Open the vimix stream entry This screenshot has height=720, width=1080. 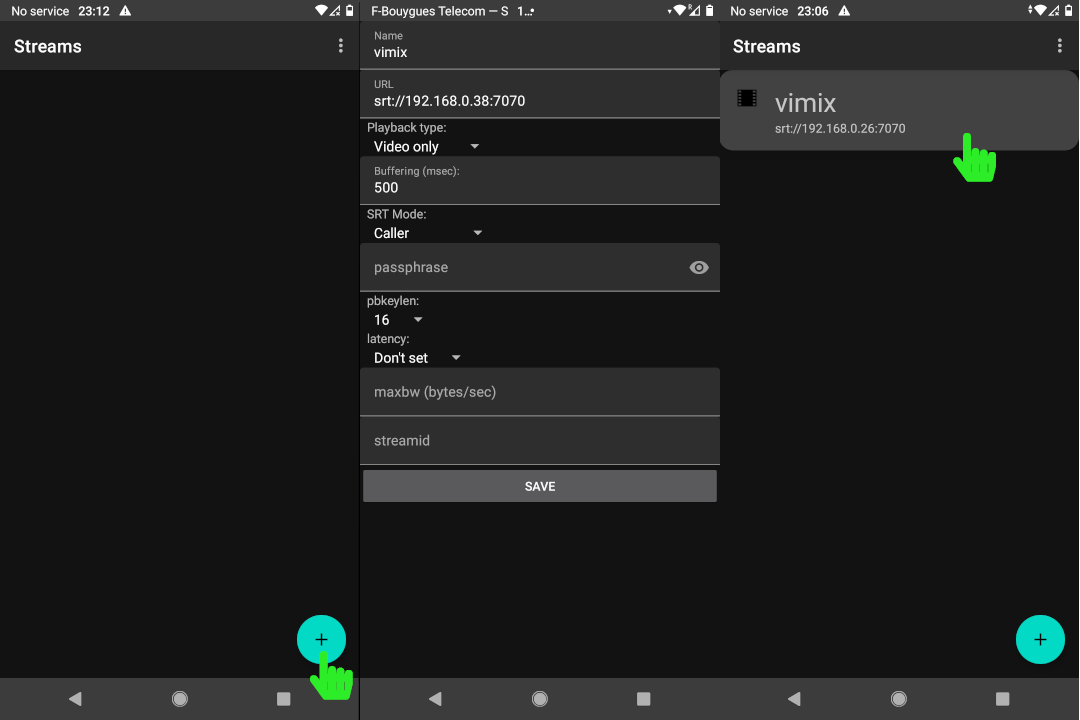tap(898, 110)
